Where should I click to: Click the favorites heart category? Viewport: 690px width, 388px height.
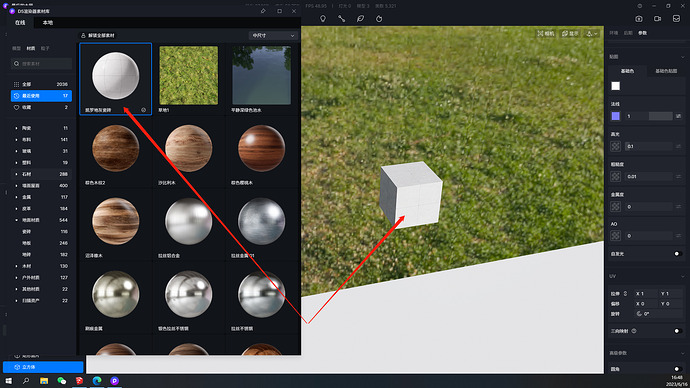pos(41,107)
